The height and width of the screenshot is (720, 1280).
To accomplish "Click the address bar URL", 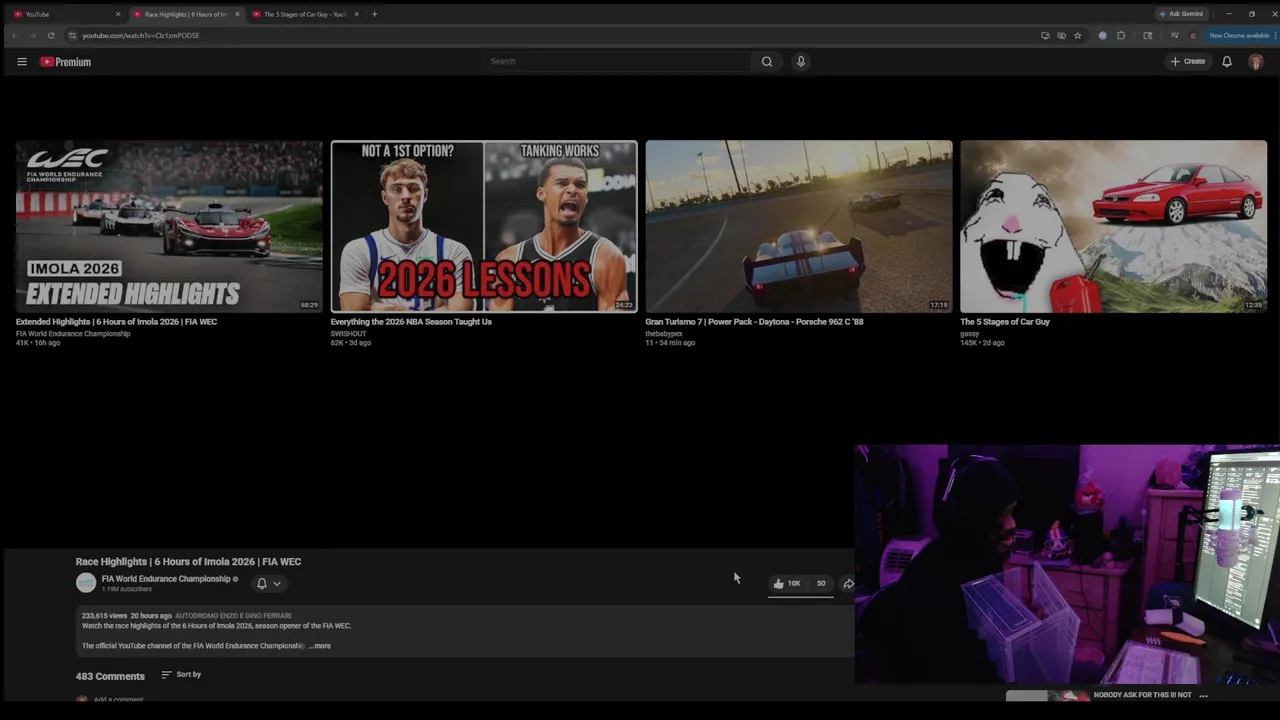I will (141, 35).
